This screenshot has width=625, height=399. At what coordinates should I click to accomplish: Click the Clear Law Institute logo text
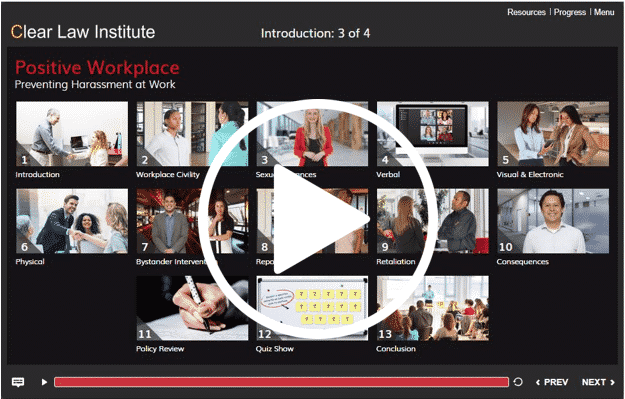(83, 32)
